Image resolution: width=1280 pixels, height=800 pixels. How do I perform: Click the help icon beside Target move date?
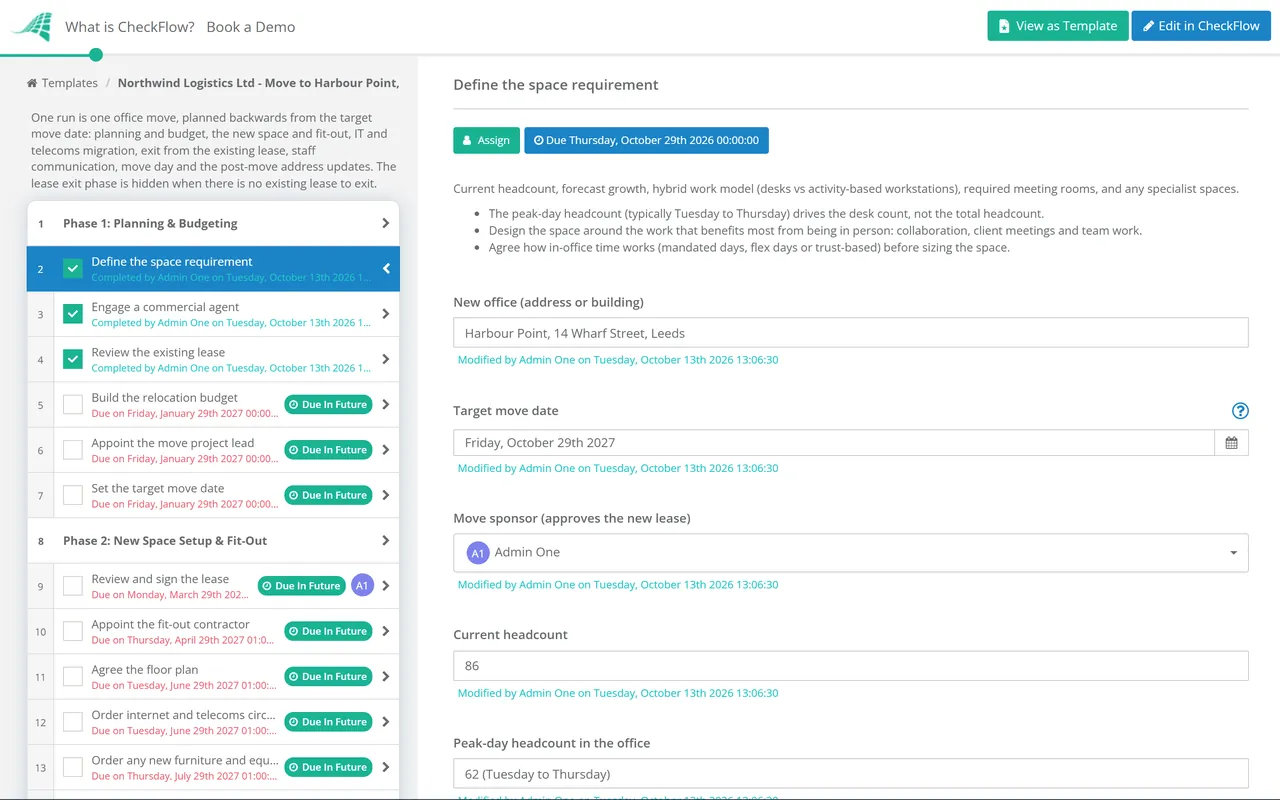pyautogui.click(x=1240, y=411)
